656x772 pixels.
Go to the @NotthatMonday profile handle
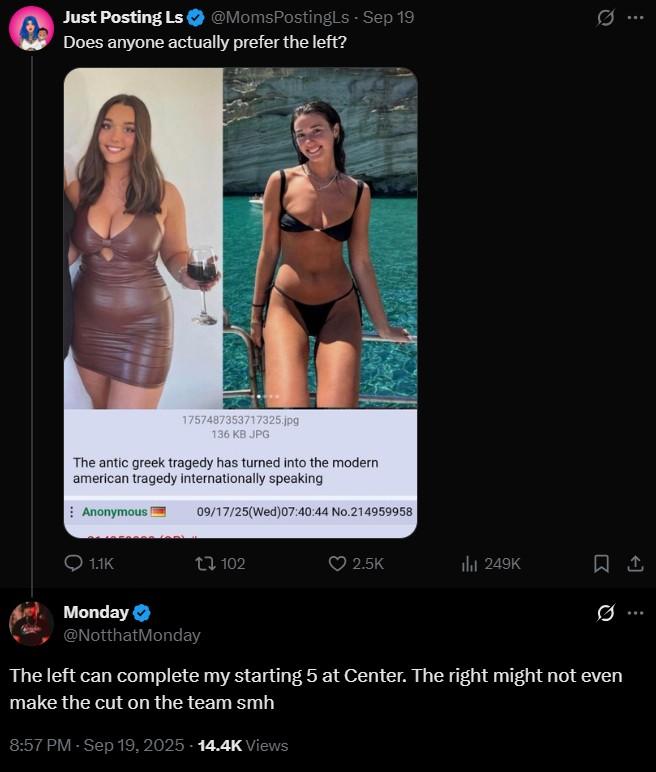132,635
